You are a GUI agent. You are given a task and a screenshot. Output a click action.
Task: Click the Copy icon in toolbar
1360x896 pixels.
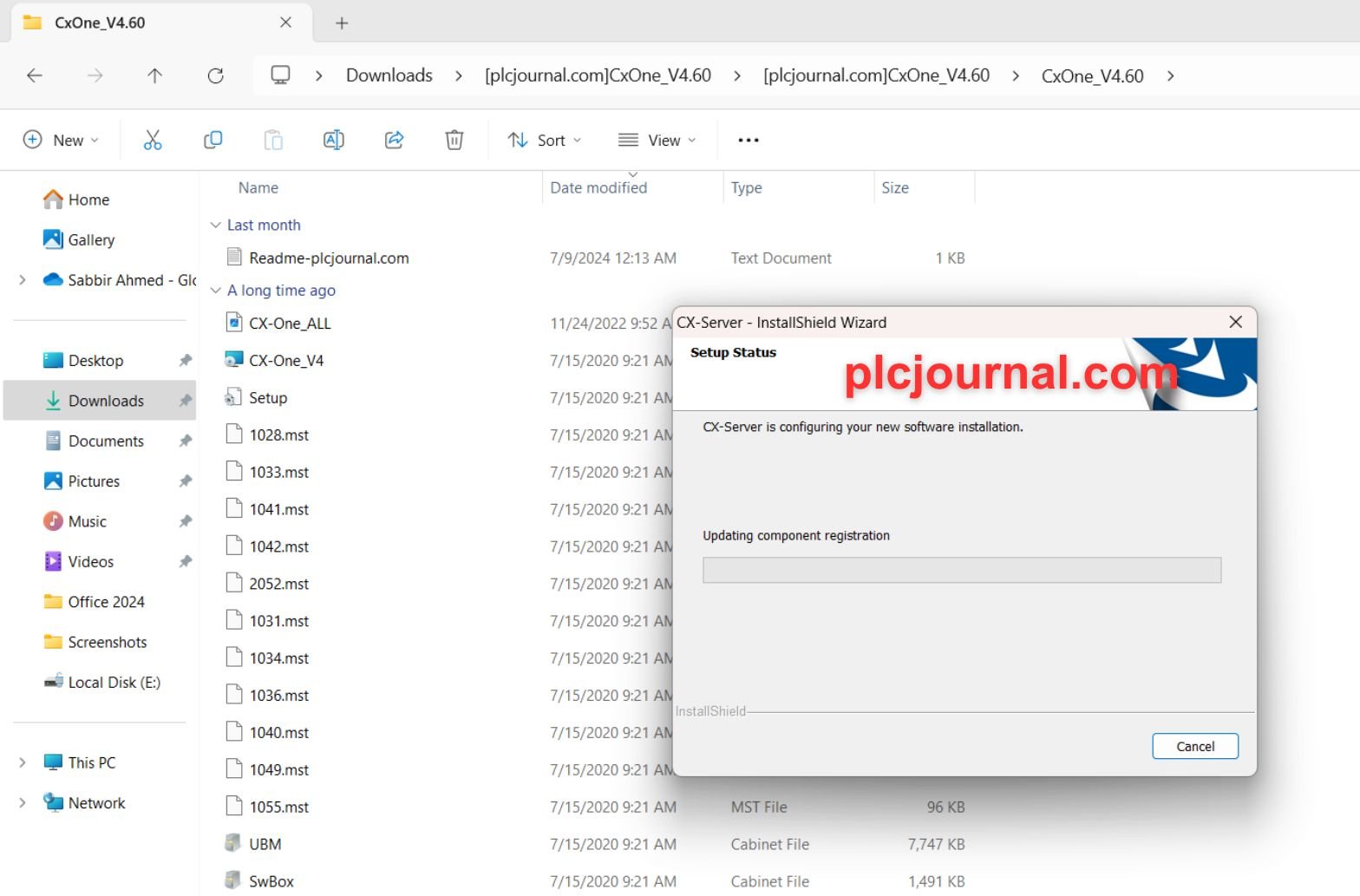[212, 140]
